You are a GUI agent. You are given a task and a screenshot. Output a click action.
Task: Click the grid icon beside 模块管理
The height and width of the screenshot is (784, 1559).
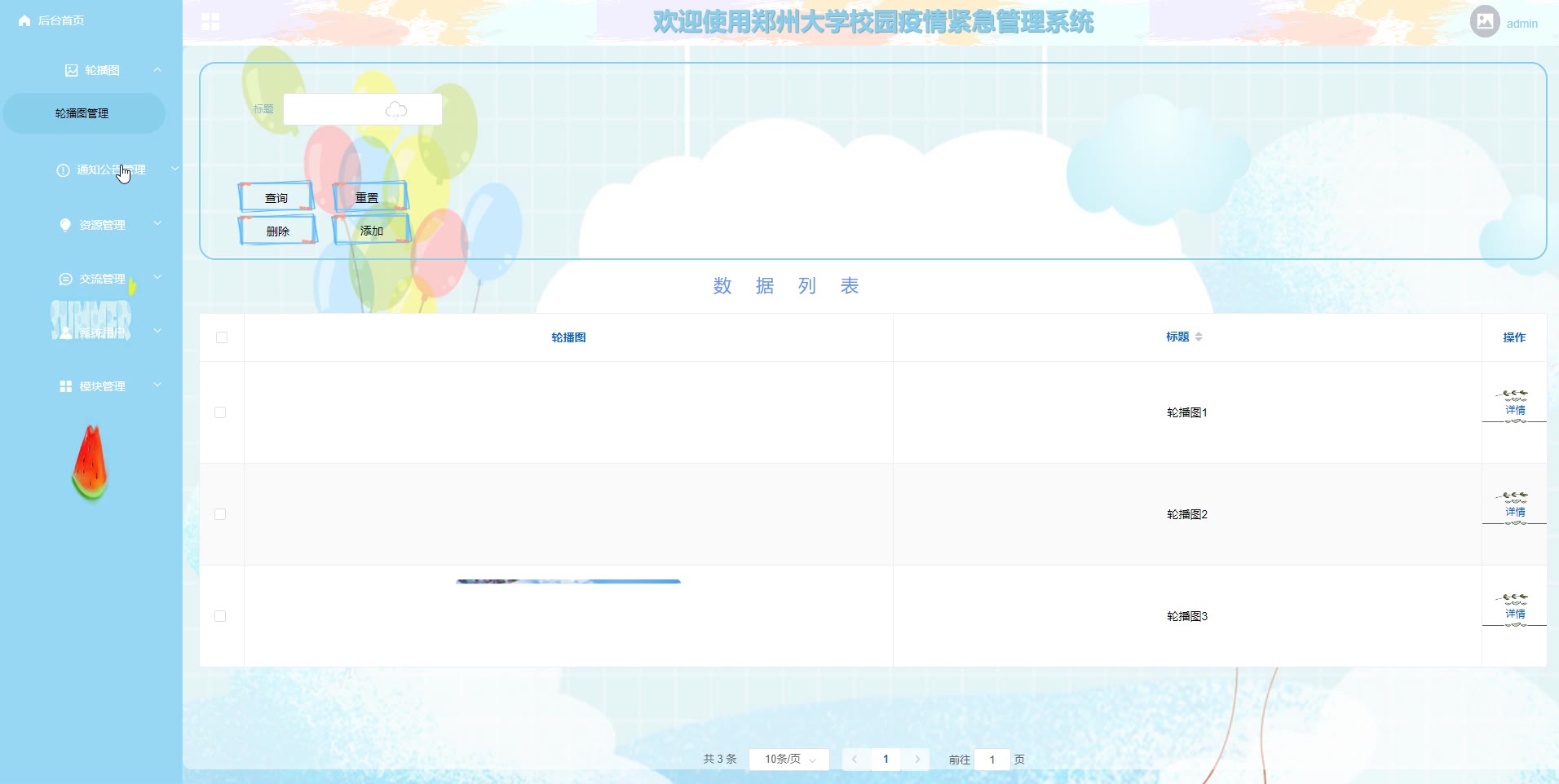tap(66, 386)
